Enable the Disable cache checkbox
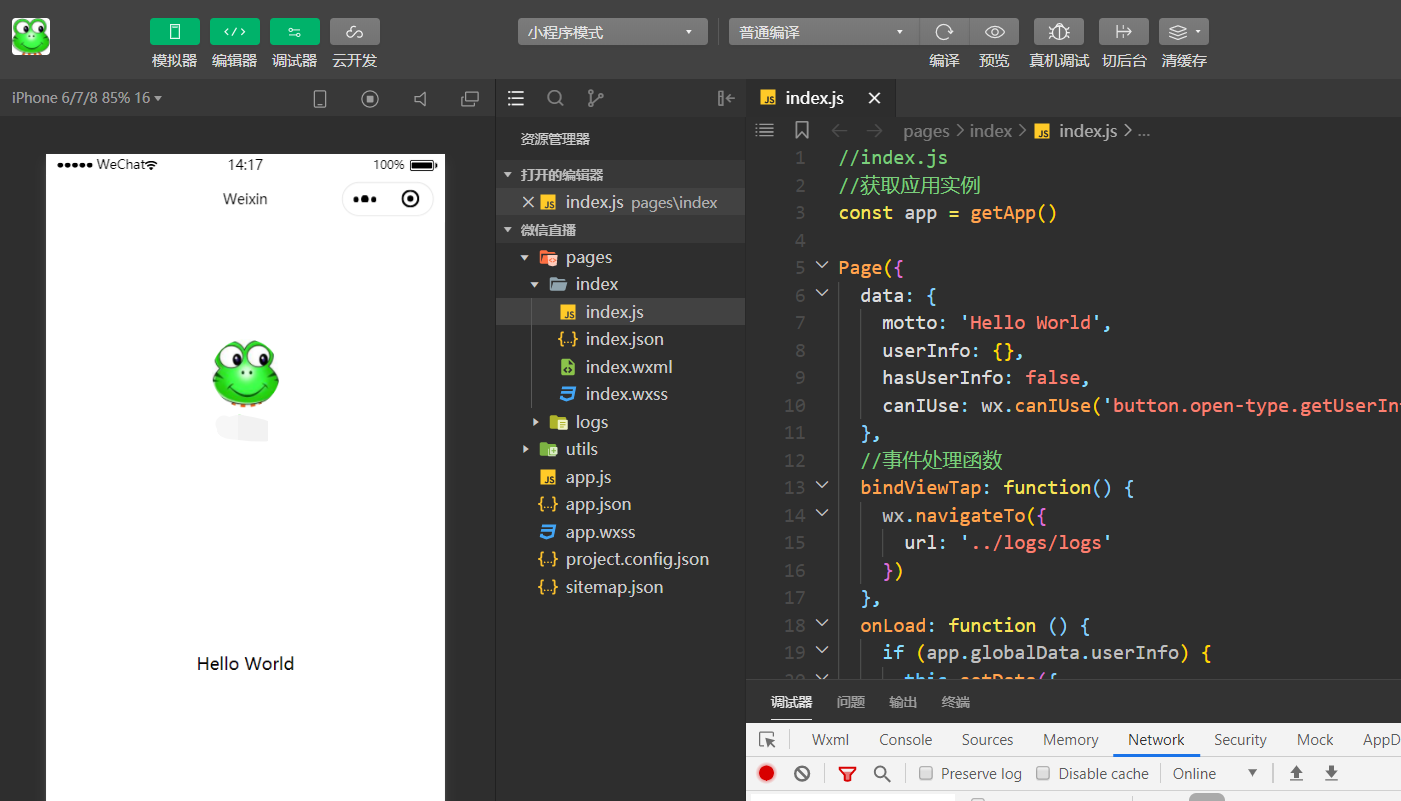Image resolution: width=1401 pixels, height=801 pixels. pyautogui.click(x=1043, y=773)
